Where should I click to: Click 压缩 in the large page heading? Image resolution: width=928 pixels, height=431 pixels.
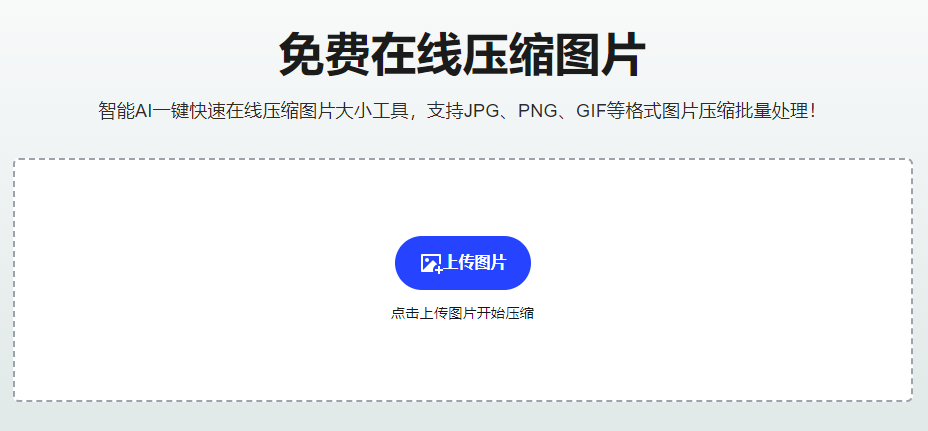508,54
